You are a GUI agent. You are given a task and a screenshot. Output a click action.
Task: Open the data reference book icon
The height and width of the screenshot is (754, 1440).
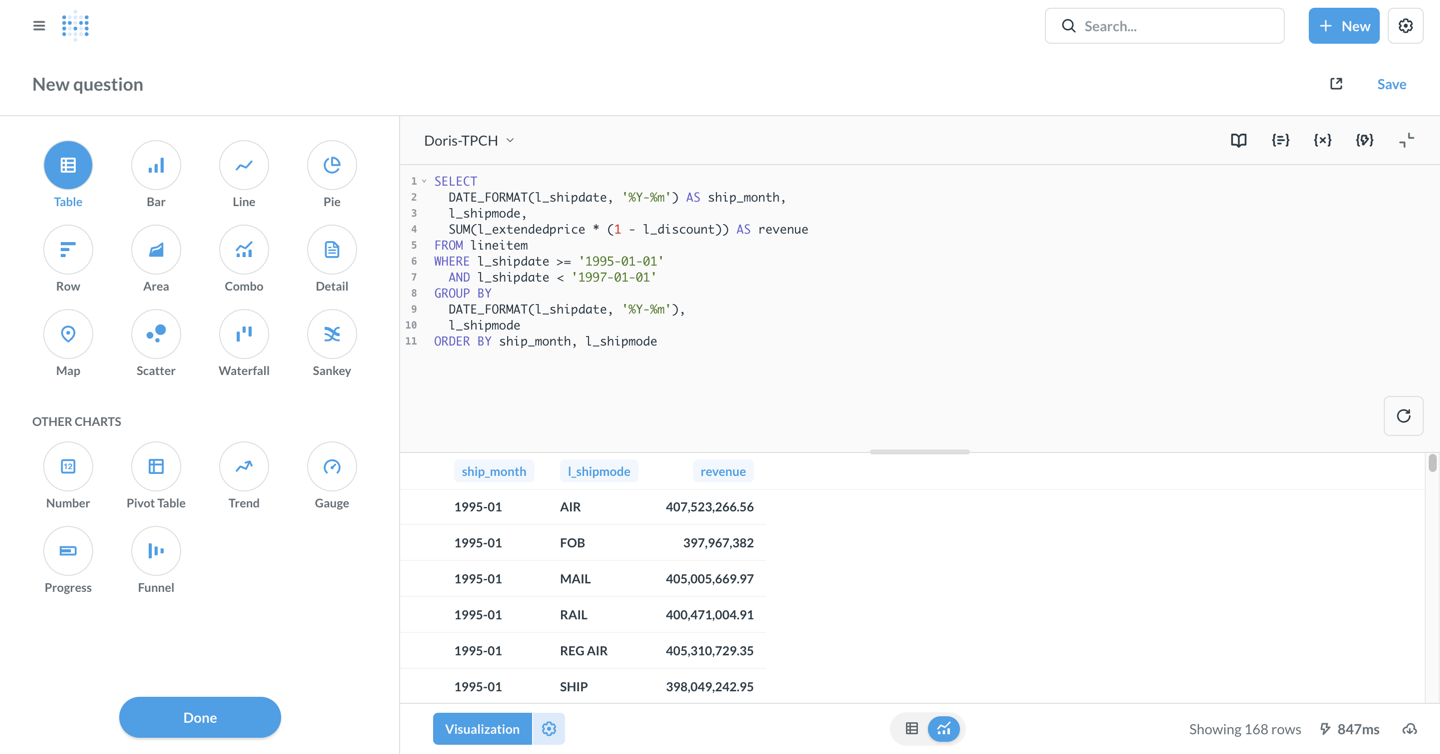click(x=1238, y=141)
